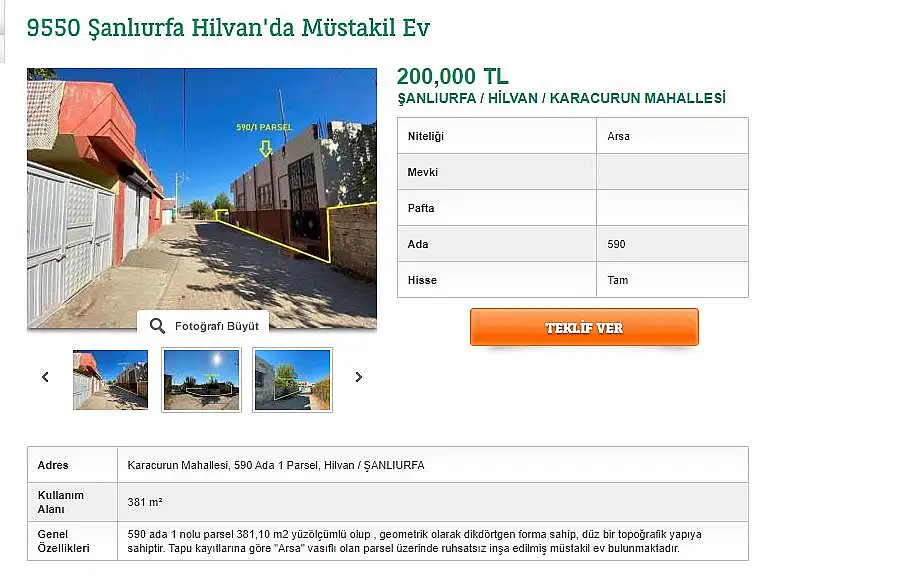Click the empty Mevki value cell
Viewport: 912px width, 578px height.
(672, 172)
